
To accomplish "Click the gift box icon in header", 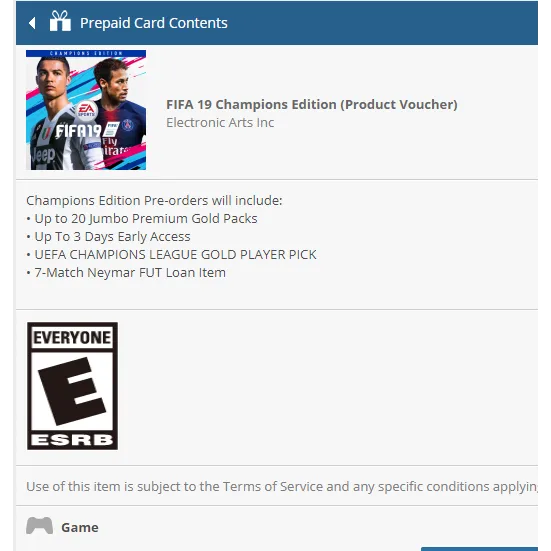I will [x=60, y=21].
